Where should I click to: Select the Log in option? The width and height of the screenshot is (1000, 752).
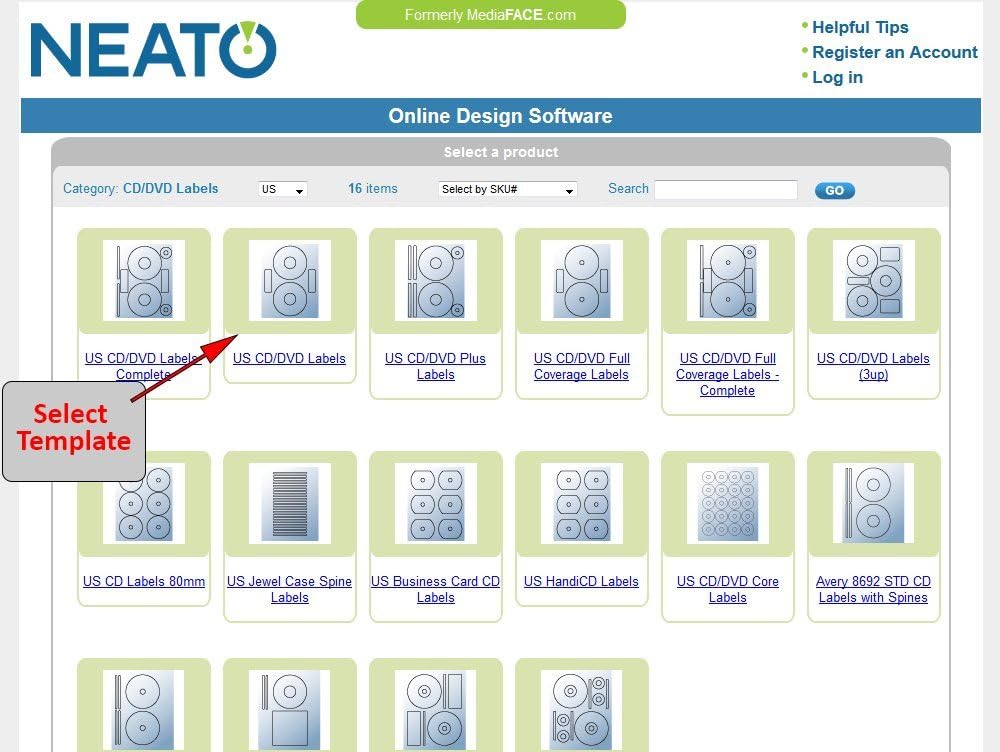[x=837, y=77]
